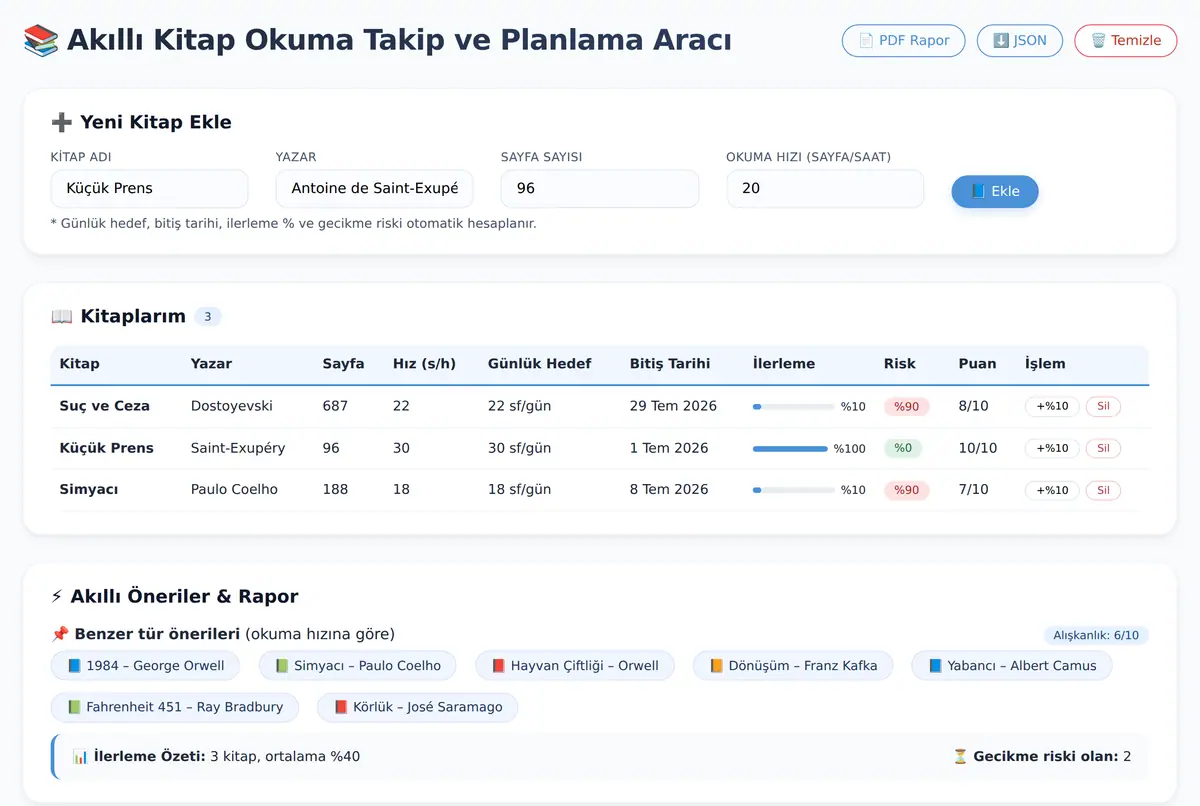Export data with the JSON button
Viewport: 1200px width, 806px height.
[x=1020, y=41]
